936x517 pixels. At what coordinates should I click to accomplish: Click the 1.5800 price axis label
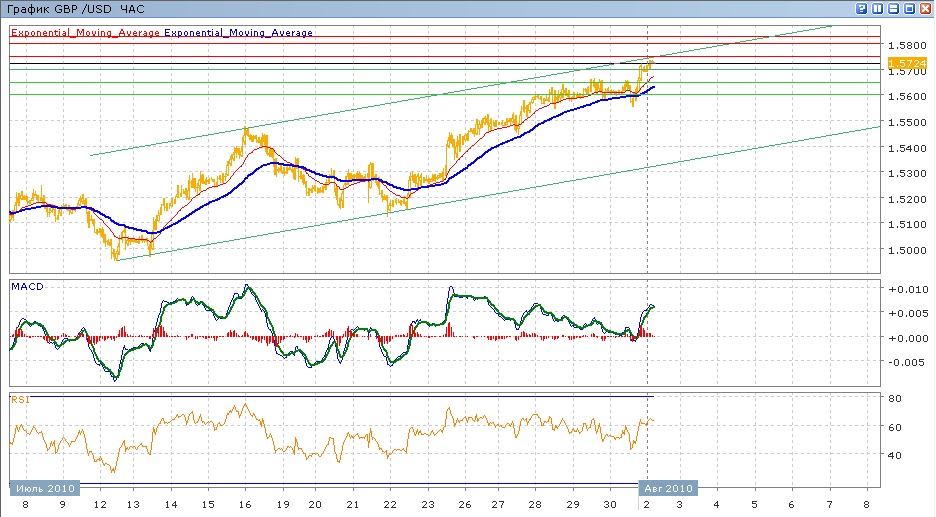point(904,46)
